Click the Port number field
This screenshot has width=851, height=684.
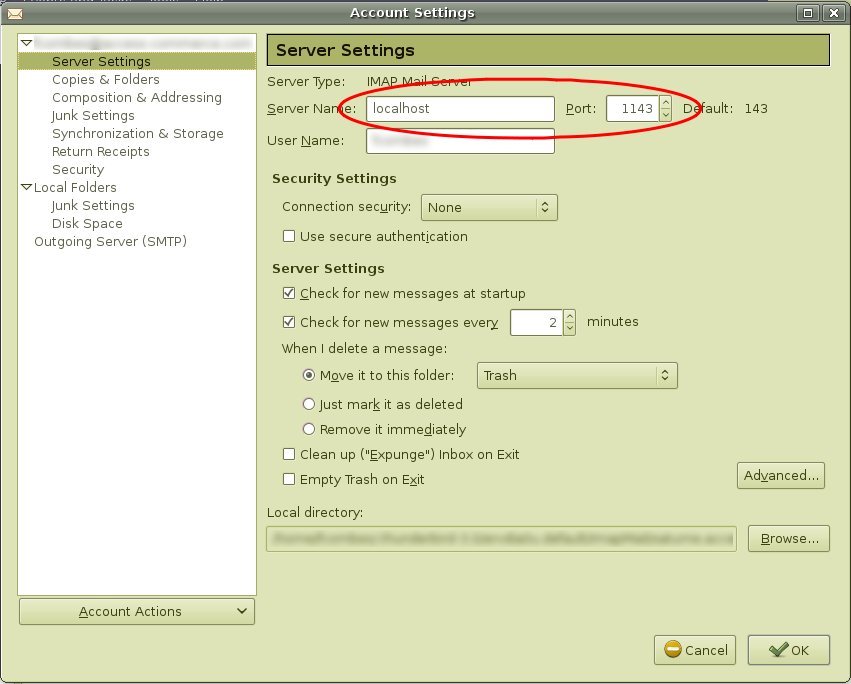point(632,109)
